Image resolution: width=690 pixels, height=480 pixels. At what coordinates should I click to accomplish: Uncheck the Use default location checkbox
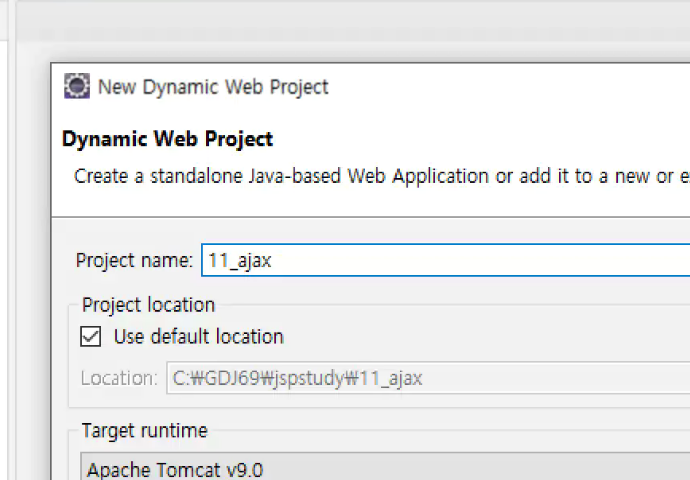coord(91,337)
